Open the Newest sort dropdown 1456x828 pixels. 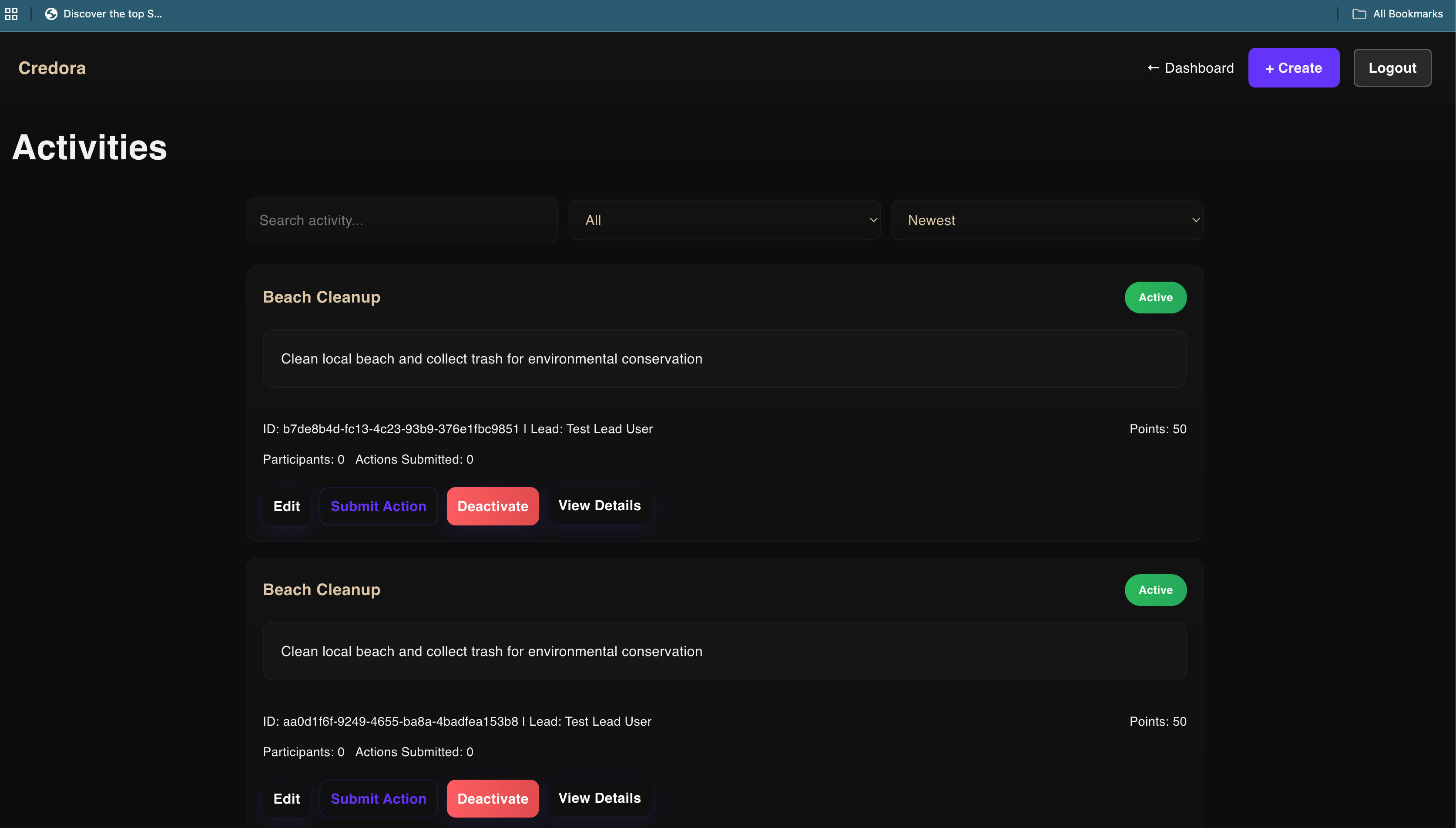tap(1047, 220)
